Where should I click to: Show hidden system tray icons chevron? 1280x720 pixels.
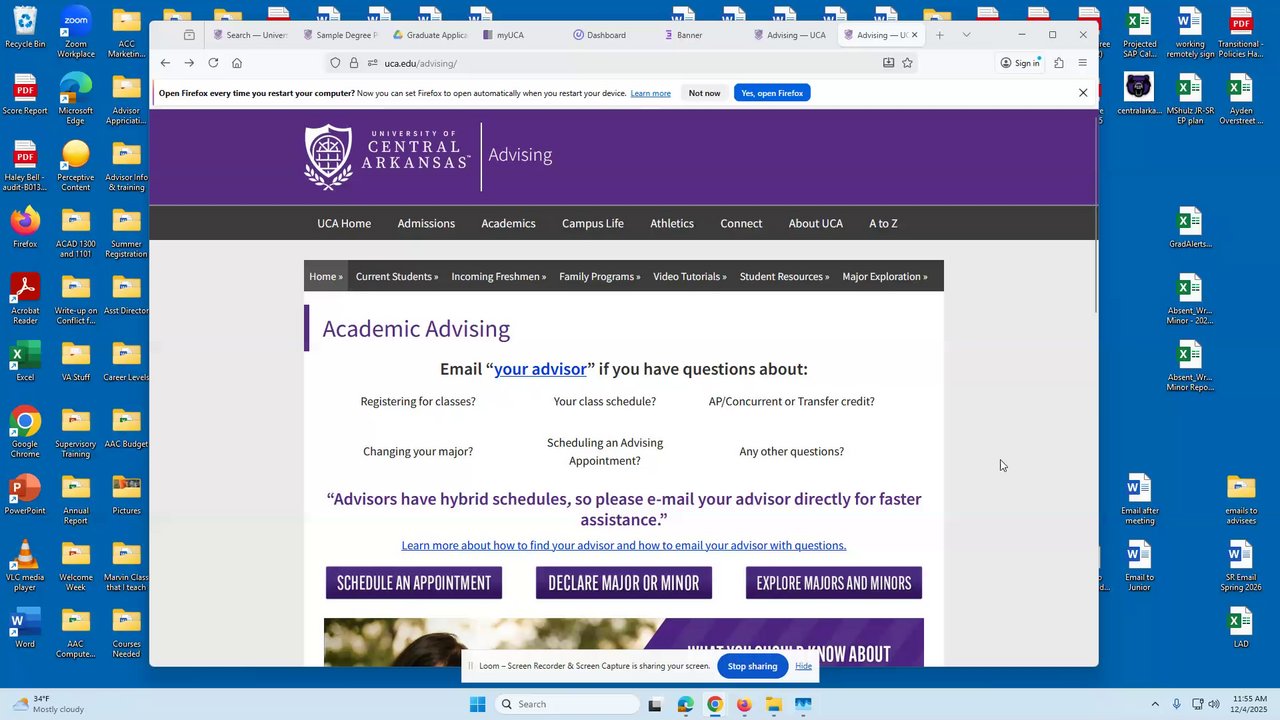pos(1155,704)
